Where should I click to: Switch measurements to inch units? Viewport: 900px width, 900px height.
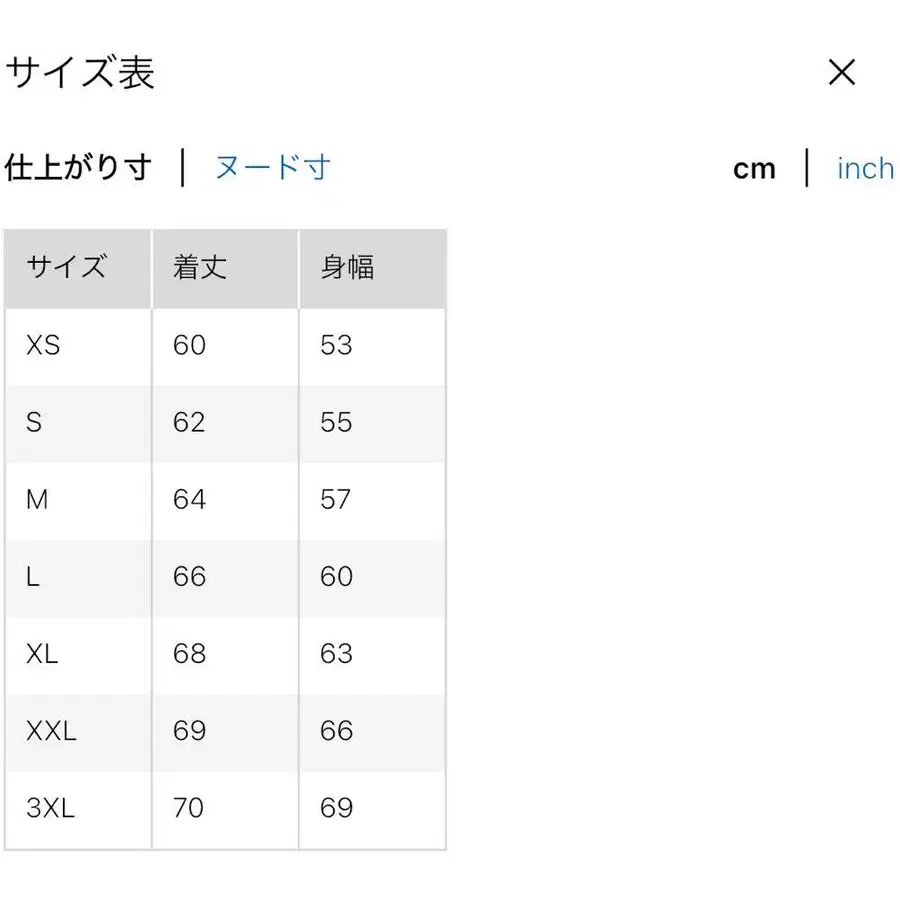pyautogui.click(x=864, y=168)
